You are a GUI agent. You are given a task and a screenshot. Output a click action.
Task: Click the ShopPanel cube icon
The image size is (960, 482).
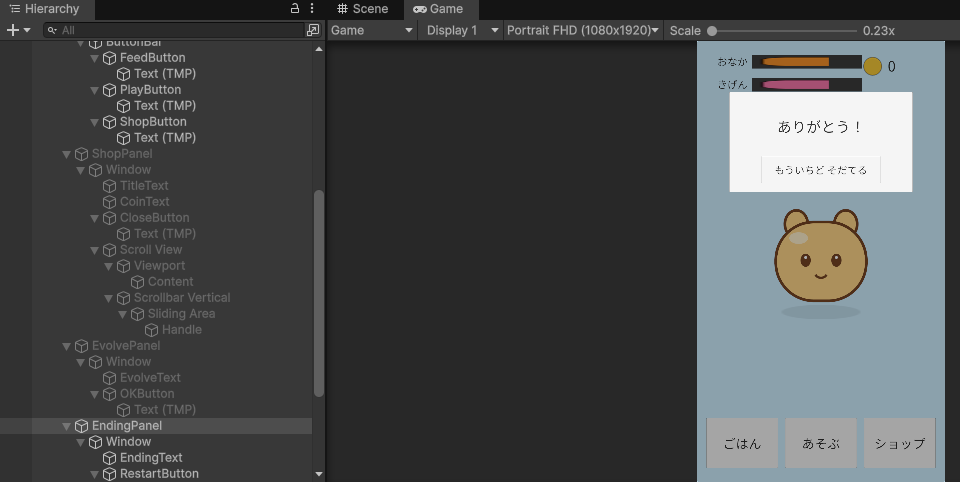pyautogui.click(x=81, y=154)
